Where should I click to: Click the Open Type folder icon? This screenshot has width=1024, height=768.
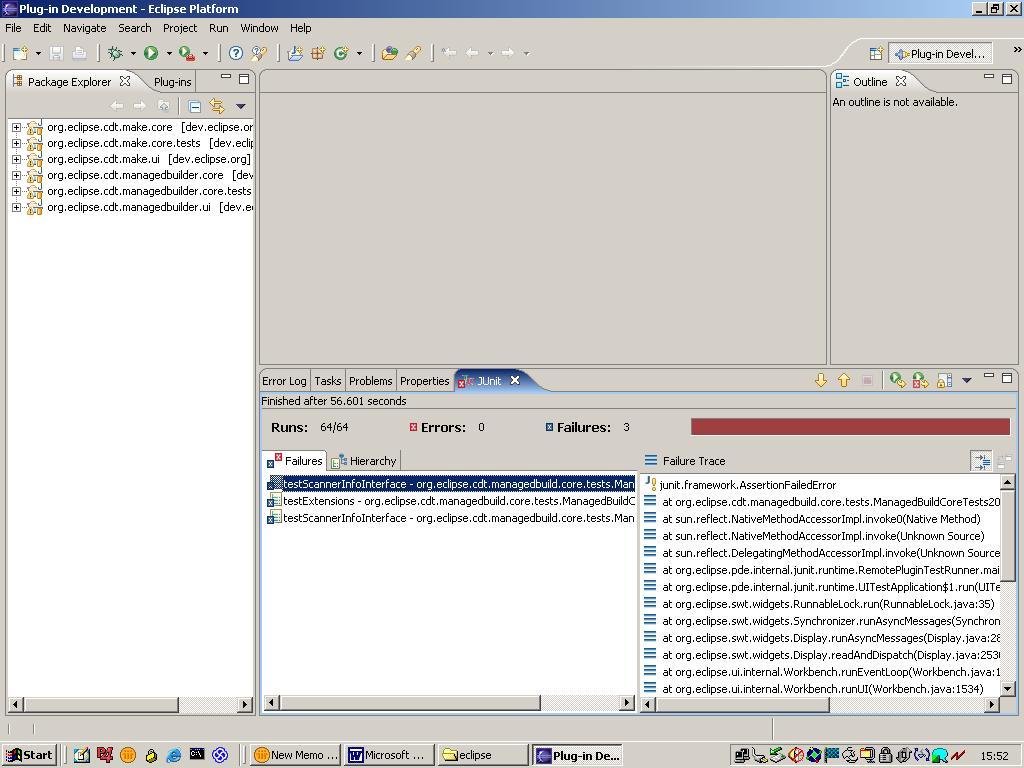point(390,53)
